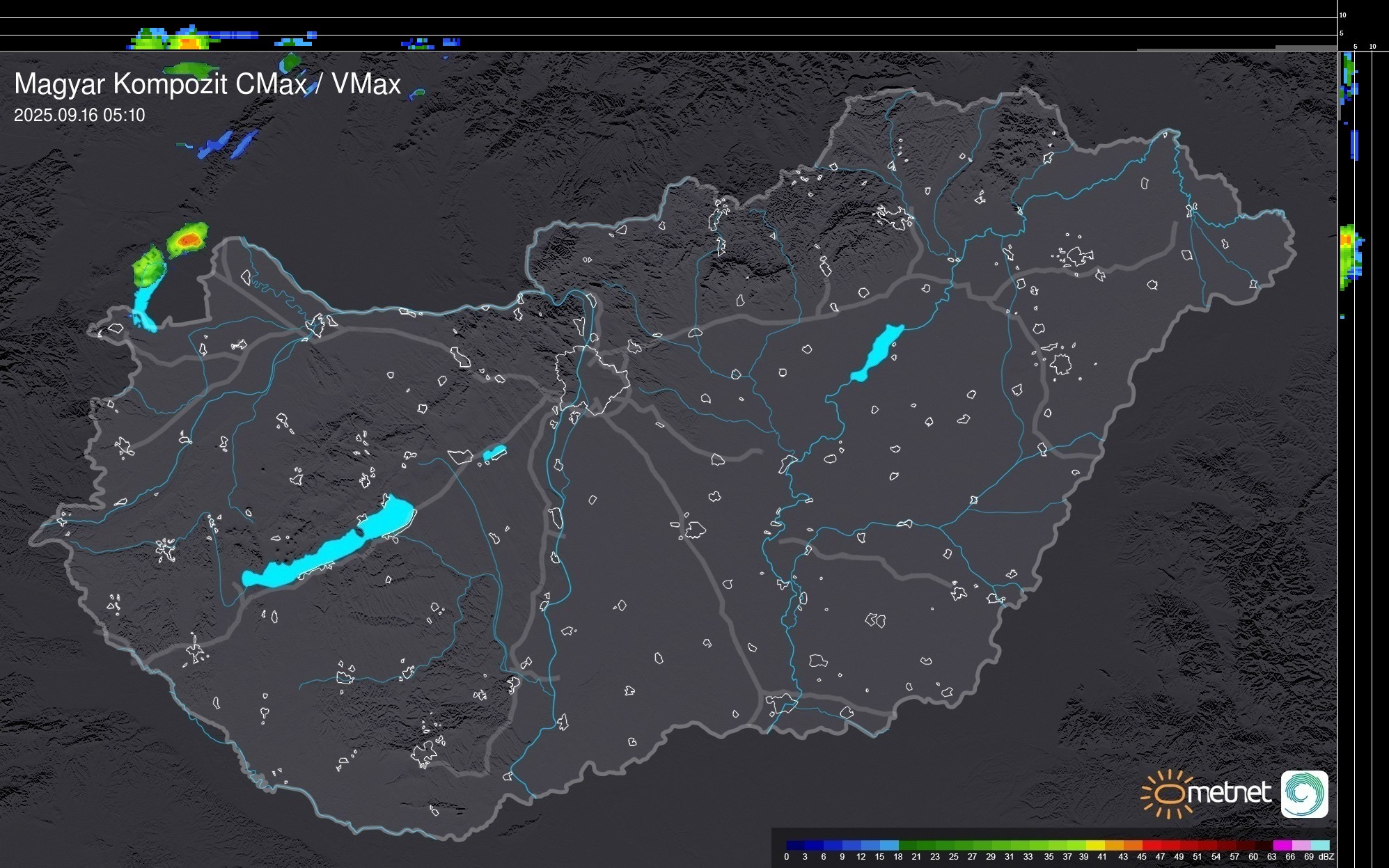Click the teal swirl logo icon
Viewport: 1389px width, 868px height.
(x=1304, y=794)
